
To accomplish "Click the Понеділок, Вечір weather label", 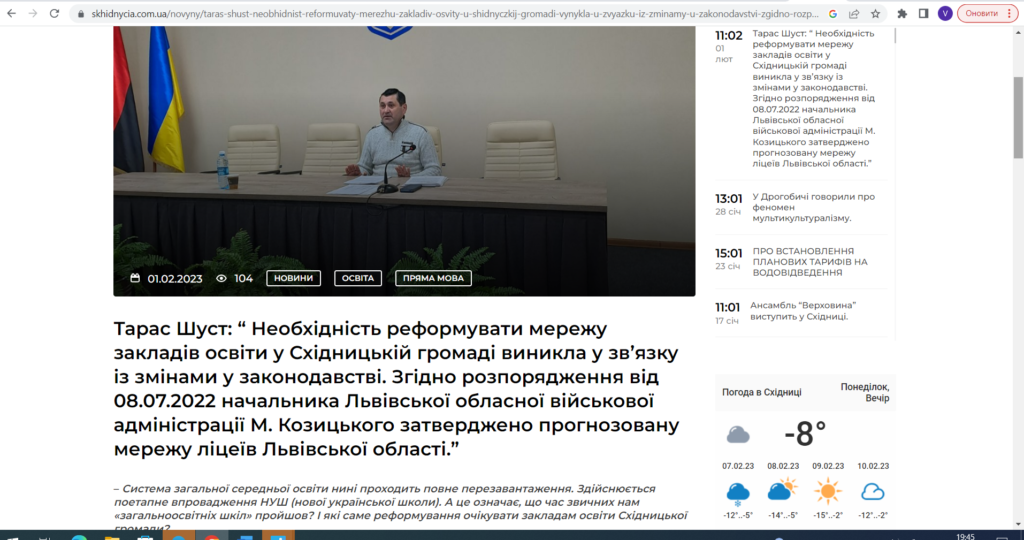I will click(865, 392).
